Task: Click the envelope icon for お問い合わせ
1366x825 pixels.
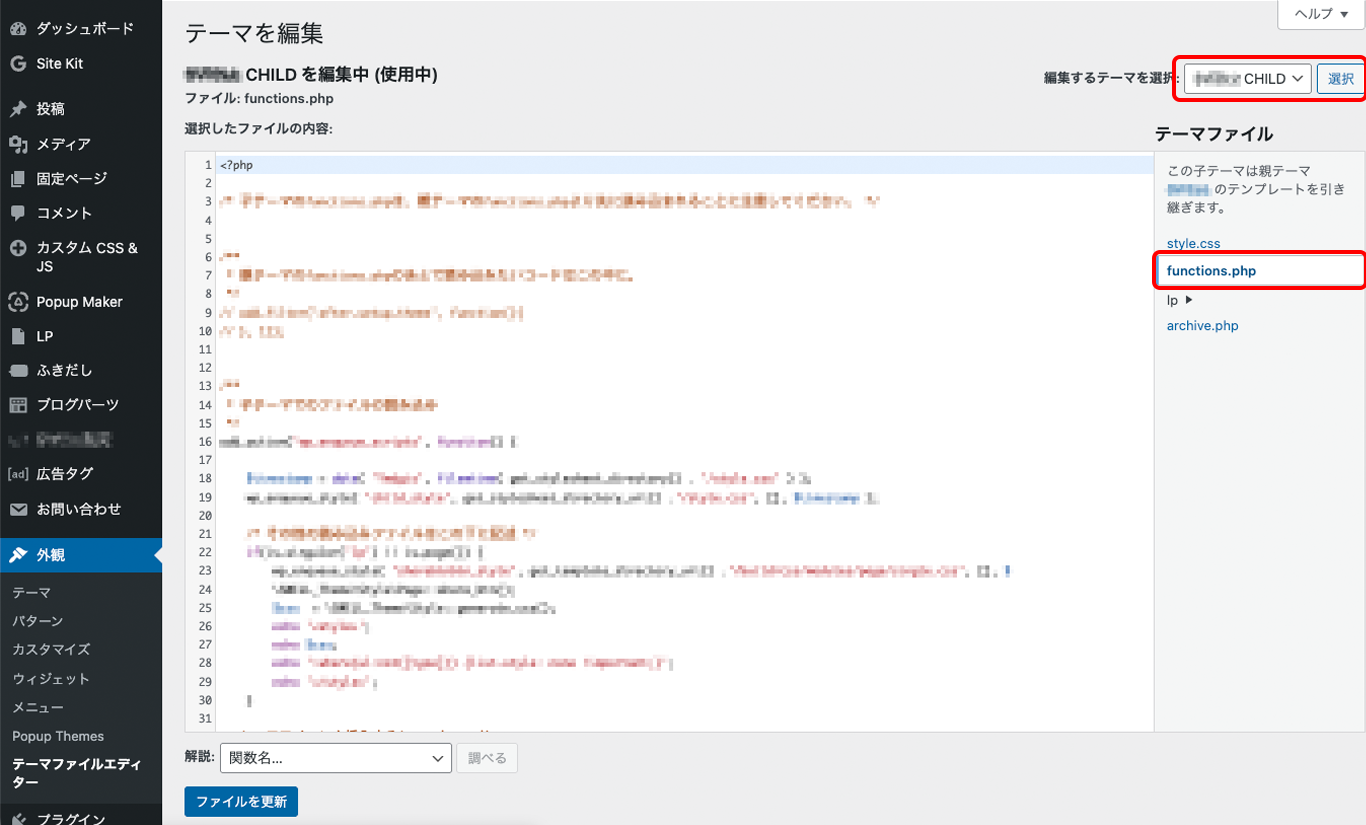Action: pyautogui.click(x=18, y=509)
